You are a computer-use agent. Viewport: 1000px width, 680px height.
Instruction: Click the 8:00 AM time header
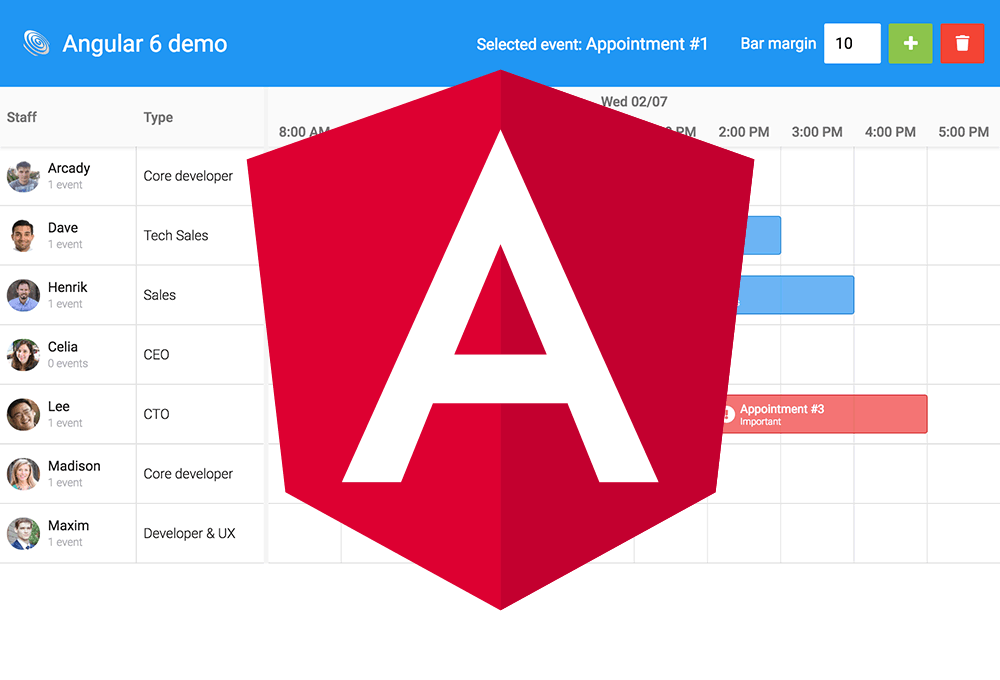point(304,132)
